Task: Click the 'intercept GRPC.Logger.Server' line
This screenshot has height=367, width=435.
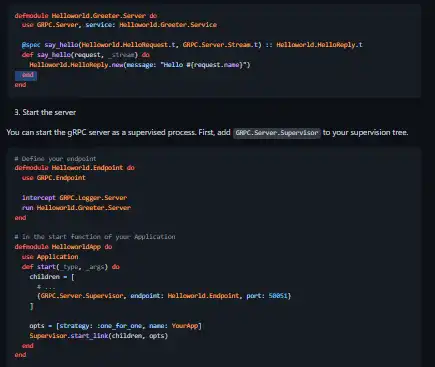Action: click(74, 198)
